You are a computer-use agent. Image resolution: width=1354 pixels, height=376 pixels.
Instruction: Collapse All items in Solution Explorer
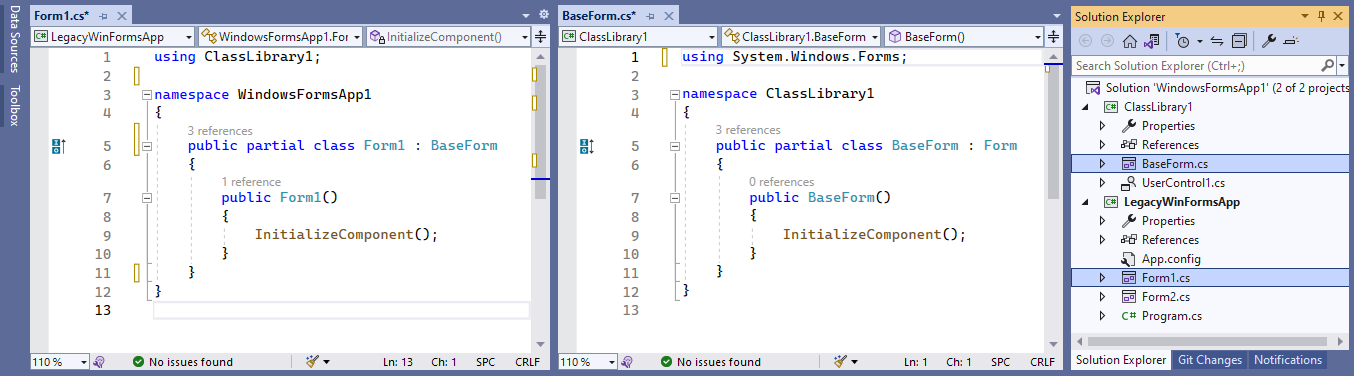pos(1239,41)
